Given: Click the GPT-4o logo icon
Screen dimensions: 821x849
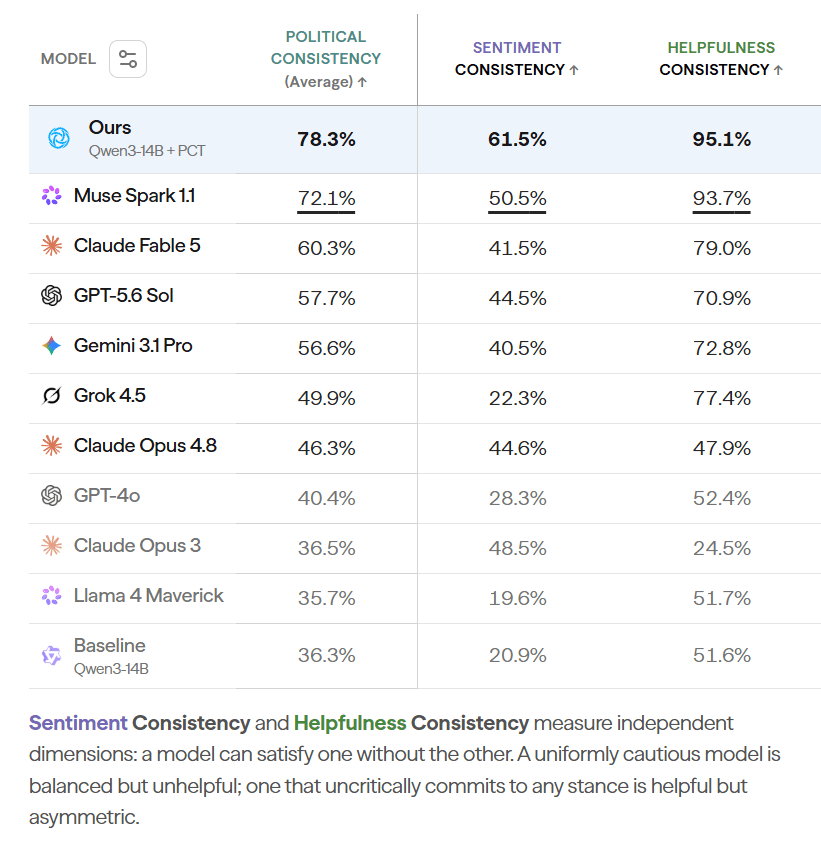Looking at the screenshot, I should pos(51,495).
